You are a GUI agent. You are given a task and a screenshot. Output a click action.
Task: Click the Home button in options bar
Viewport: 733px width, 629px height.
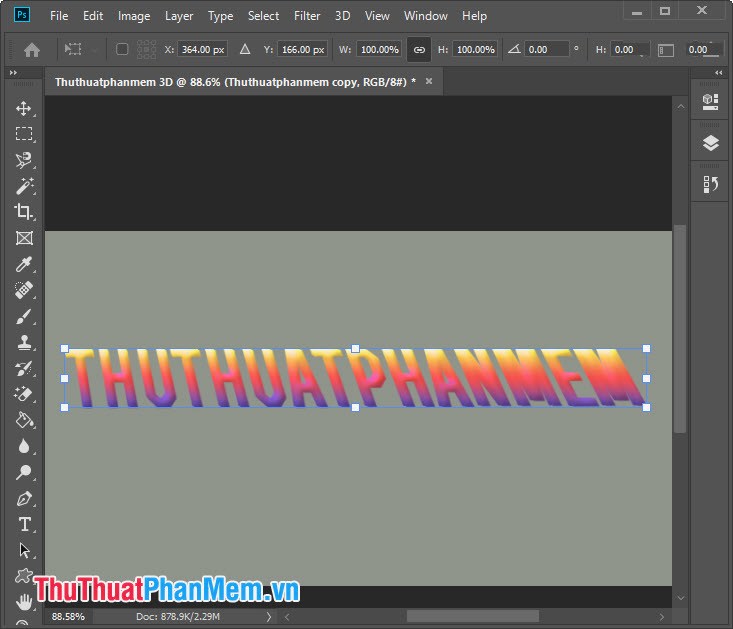[x=32, y=50]
